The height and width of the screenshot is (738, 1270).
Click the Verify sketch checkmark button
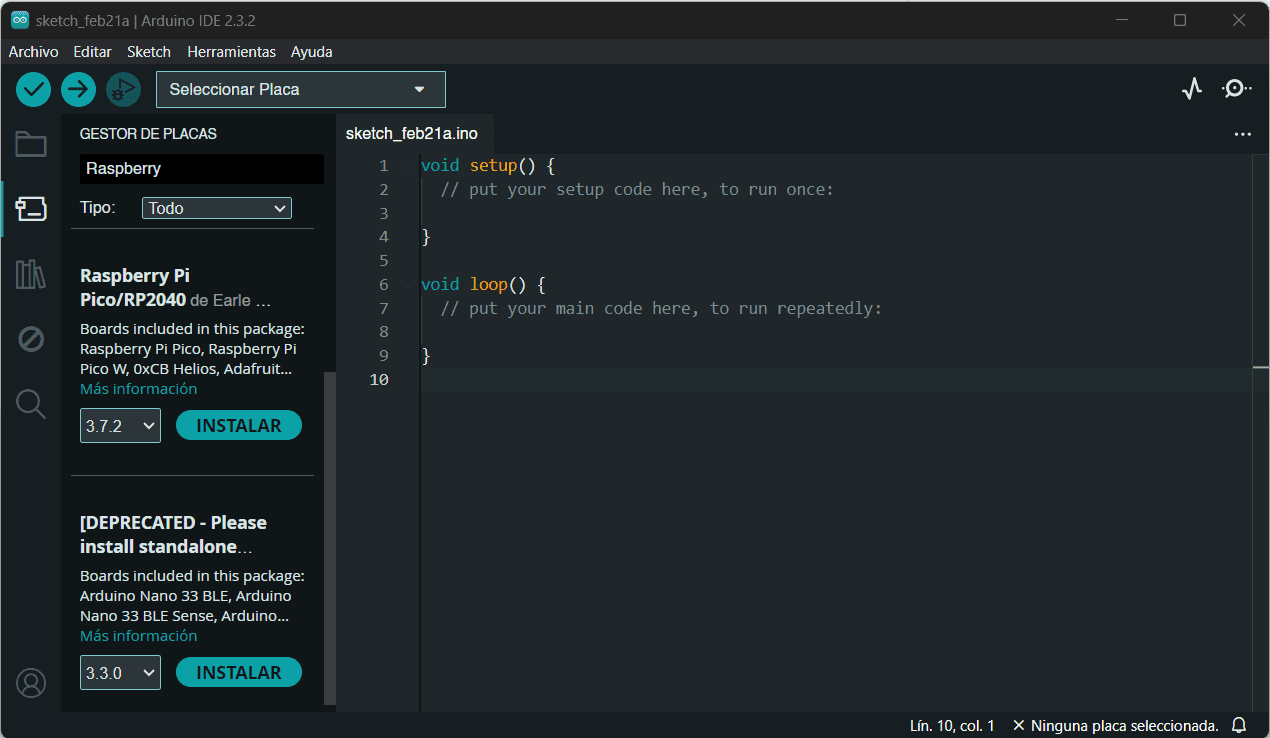tap(33, 89)
